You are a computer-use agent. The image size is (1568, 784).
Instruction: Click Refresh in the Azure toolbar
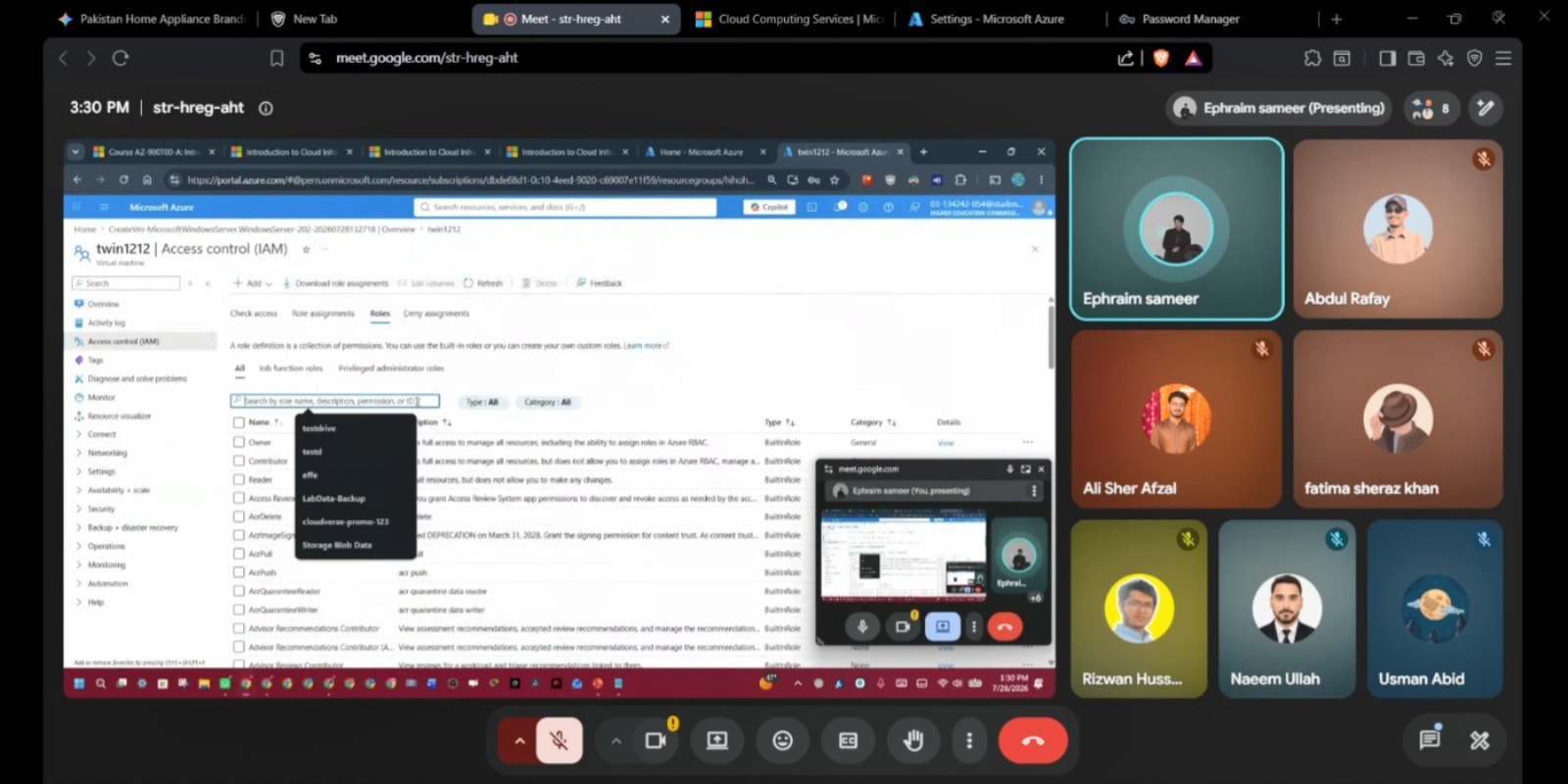(x=483, y=283)
